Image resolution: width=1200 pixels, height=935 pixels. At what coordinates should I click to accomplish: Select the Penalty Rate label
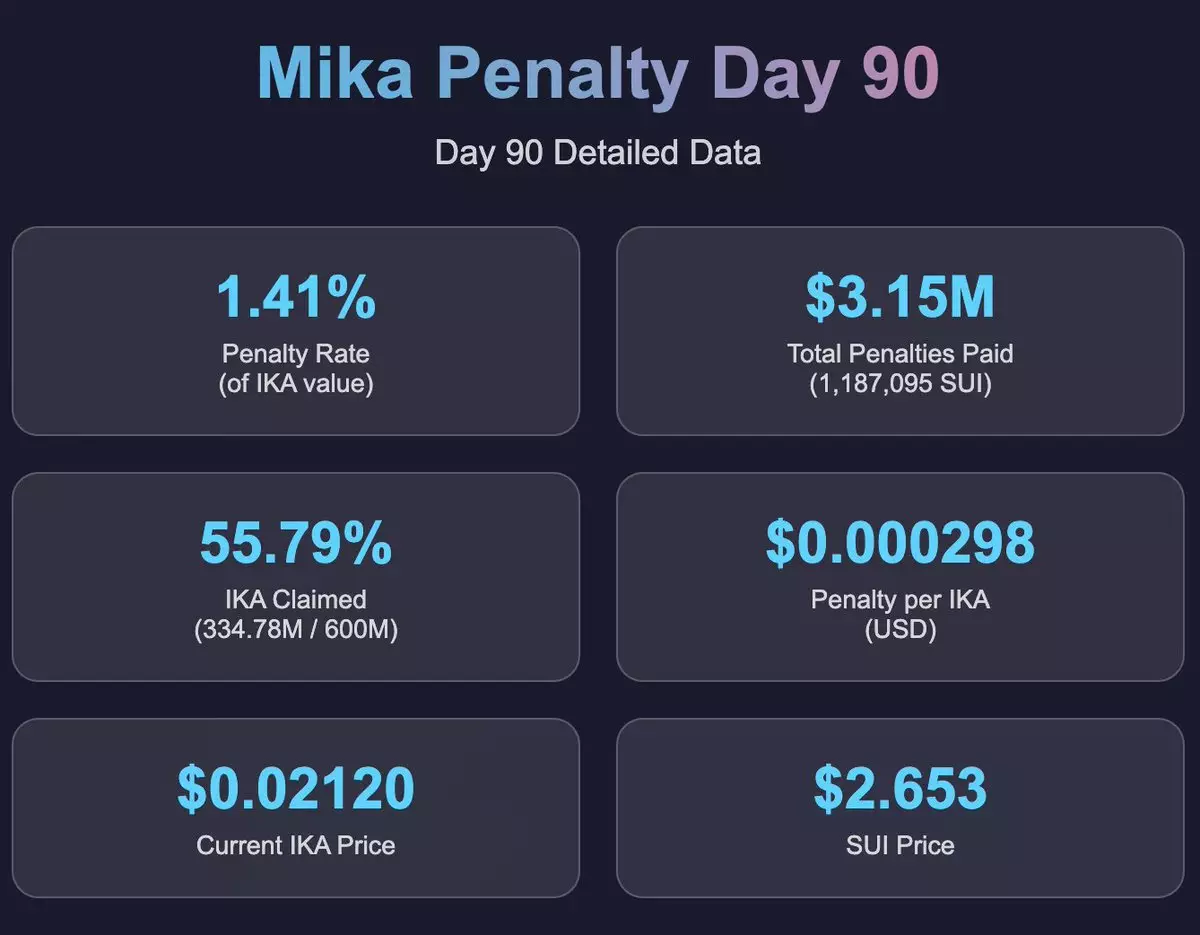point(296,353)
